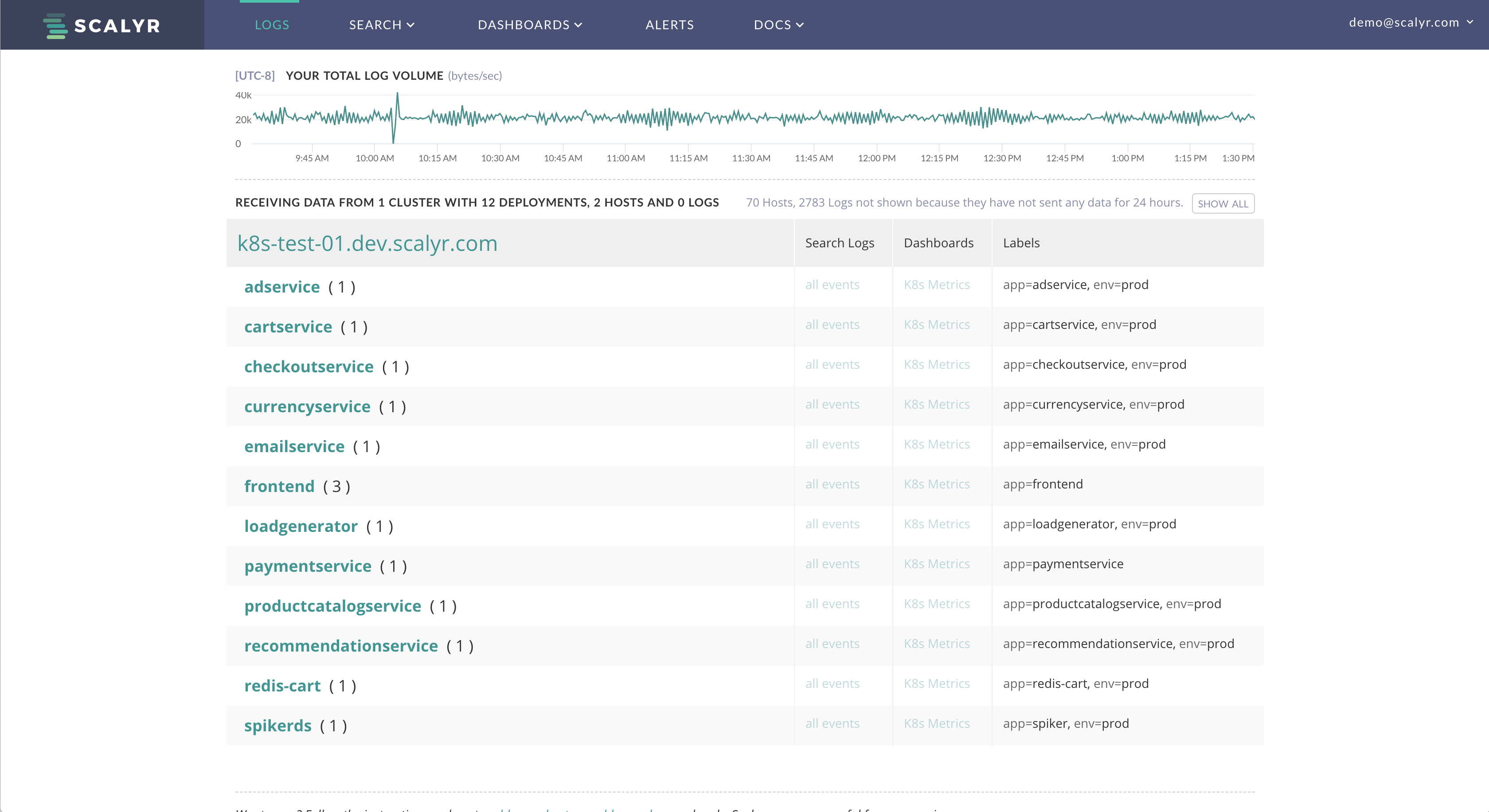Click the UTC-8 timezone label
This screenshot has height=812, width=1489.
tap(255, 76)
